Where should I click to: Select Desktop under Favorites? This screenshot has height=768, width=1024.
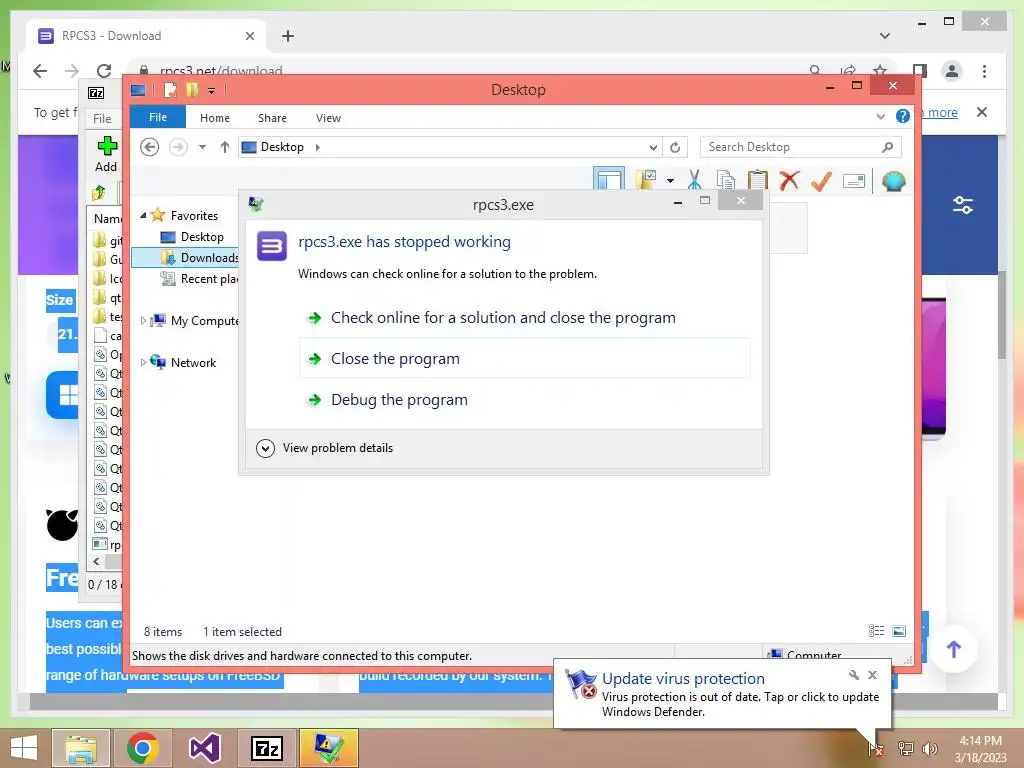coord(202,236)
